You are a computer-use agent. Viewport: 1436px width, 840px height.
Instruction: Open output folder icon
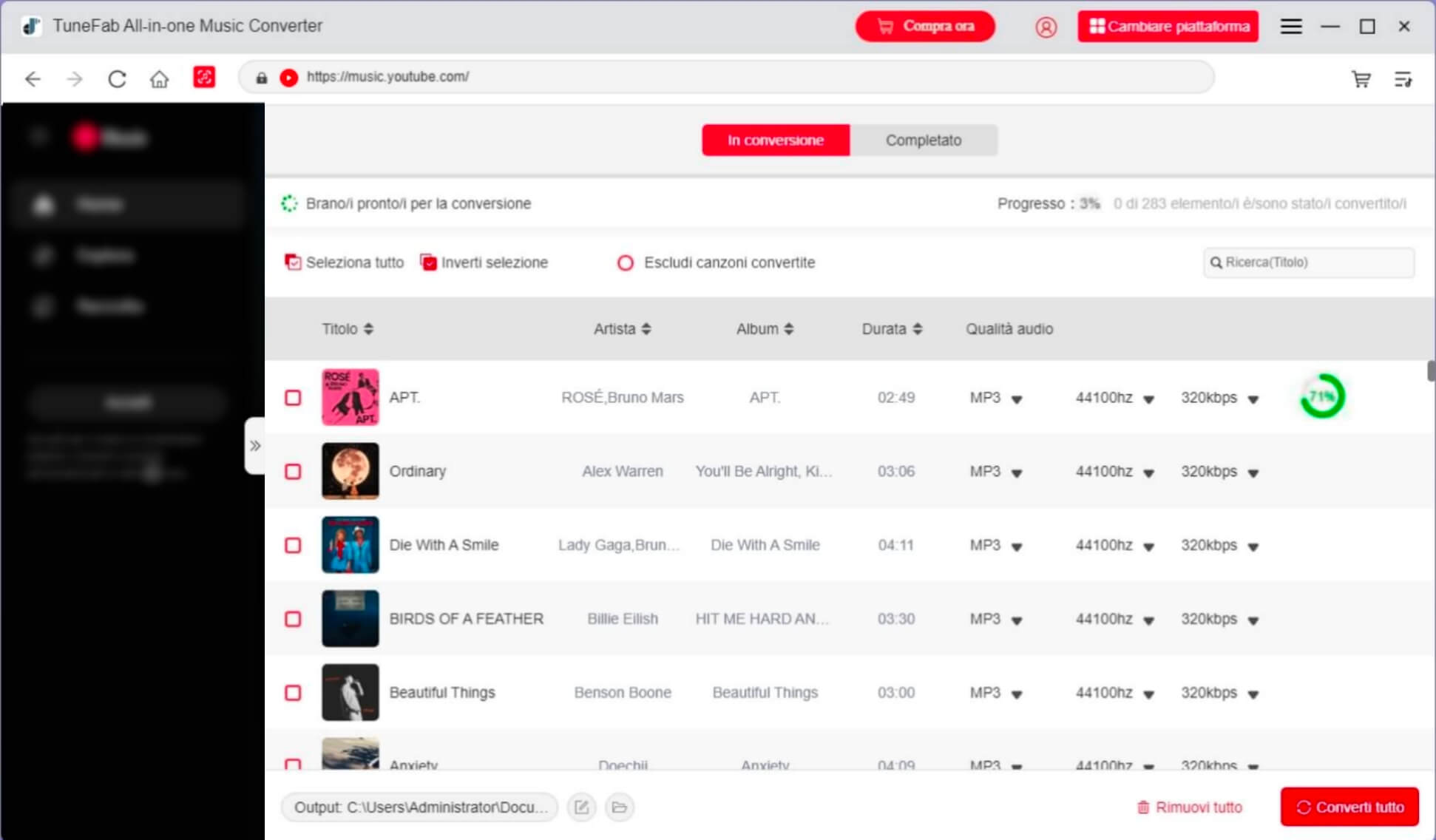pyautogui.click(x=620, y=807)
